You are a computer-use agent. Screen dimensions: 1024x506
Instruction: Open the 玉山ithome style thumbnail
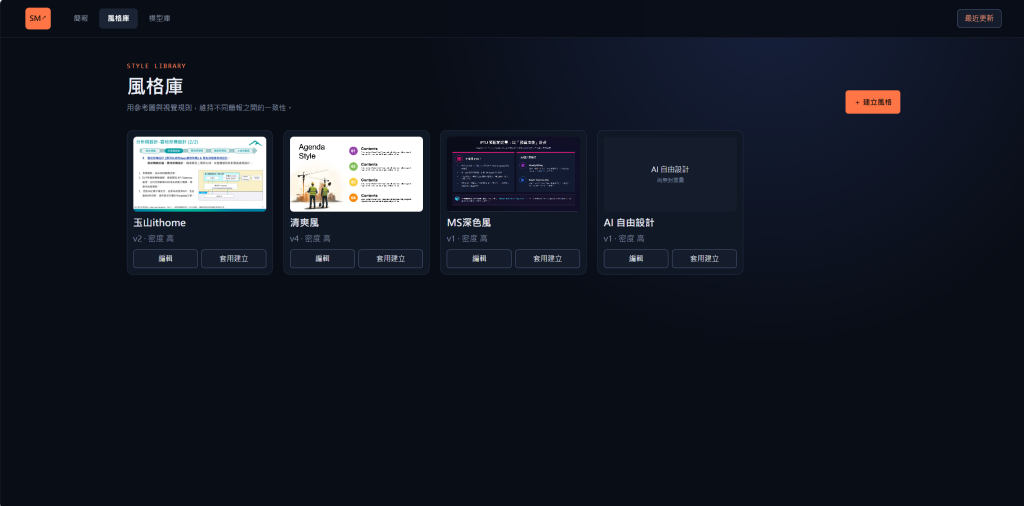pyautogui.click(x=200, y=174)
